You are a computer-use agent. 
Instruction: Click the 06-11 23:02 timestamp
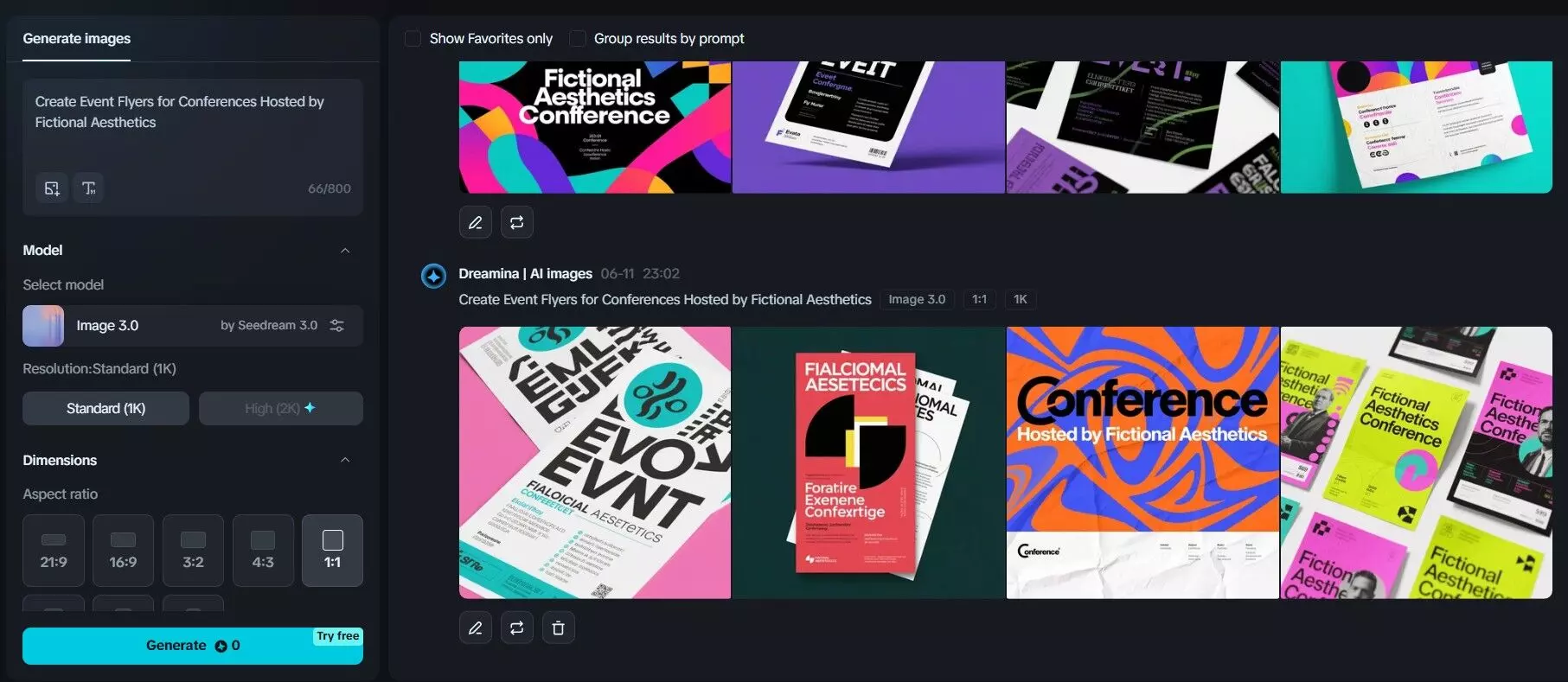click(x=640, y=273)
